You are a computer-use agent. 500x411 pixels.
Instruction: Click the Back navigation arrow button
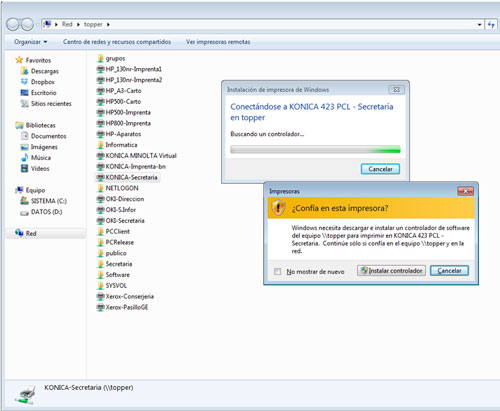pyautogui.click(x=13, y=24)
